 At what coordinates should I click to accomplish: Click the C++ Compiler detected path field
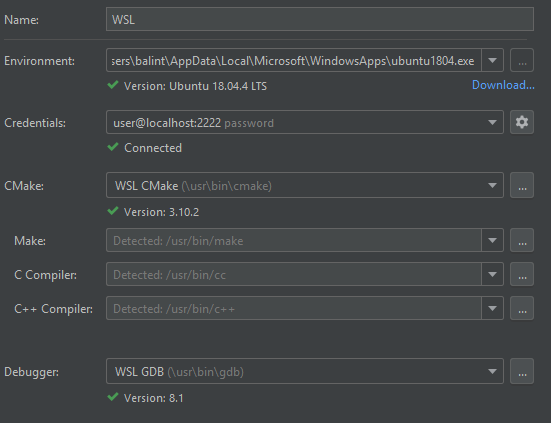coord(294,308)
